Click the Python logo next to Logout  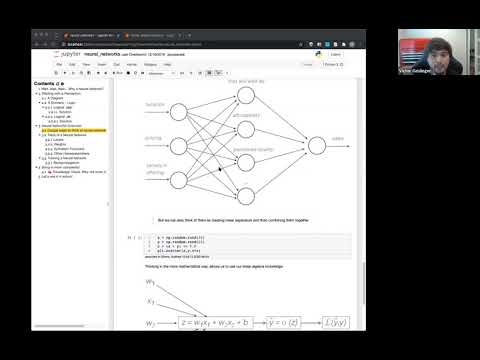318,54
